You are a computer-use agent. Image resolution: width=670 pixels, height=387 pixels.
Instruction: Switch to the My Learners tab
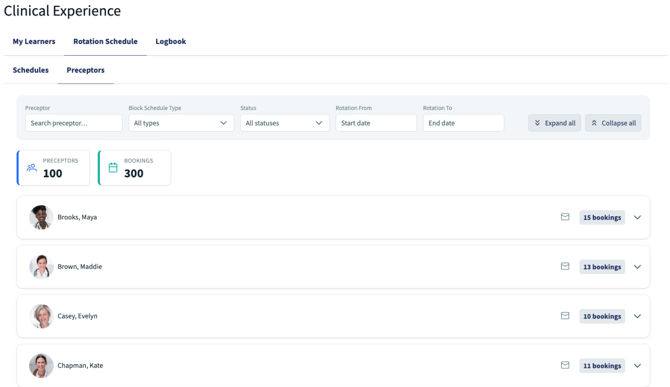click(34, 41)
